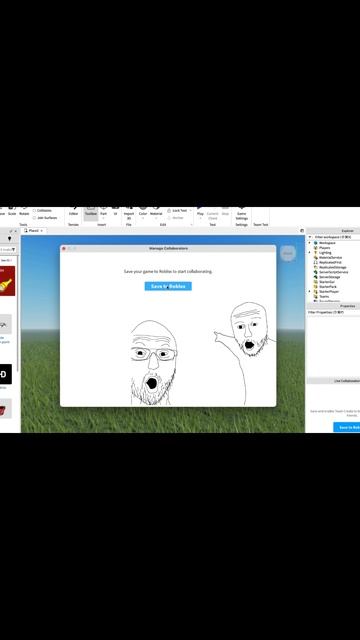The image size is (360, 640).
Task: Select Lighting in the Explorer tree
Action: click(325, 253)
